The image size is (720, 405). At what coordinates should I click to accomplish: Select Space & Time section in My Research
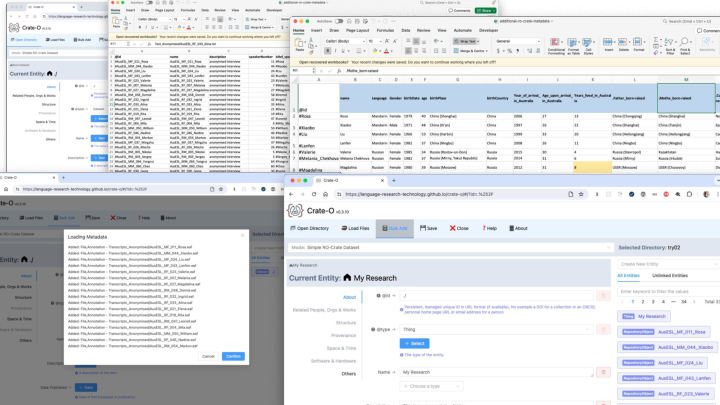[x=341, y=348]
